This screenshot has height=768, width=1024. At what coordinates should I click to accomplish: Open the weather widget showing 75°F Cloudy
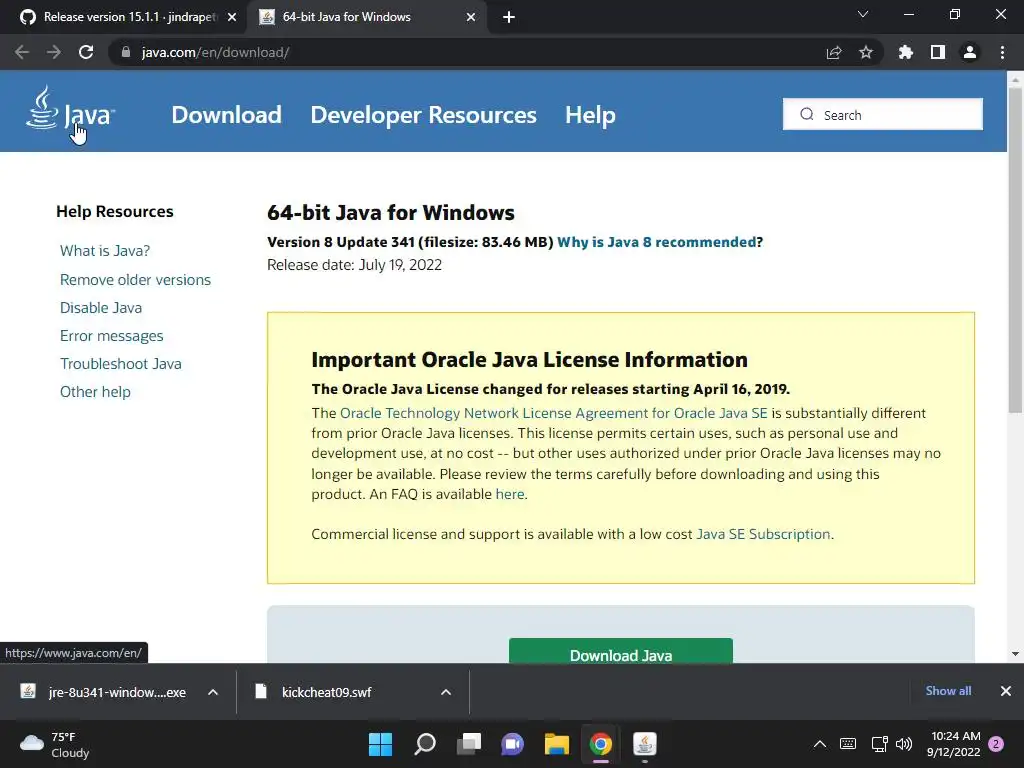tap(56, 744)
